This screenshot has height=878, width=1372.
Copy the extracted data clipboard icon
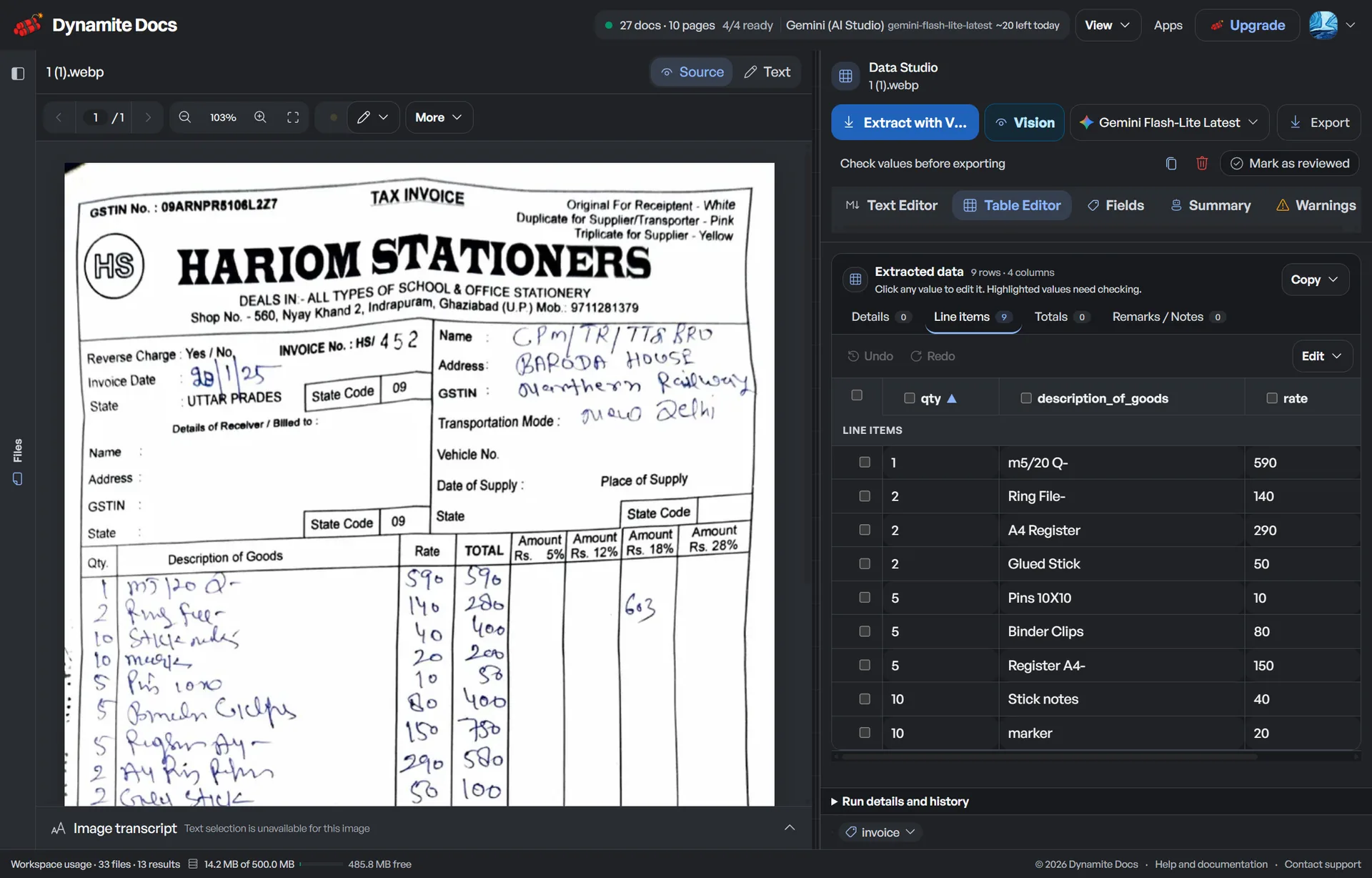[x=1170, y=164]
